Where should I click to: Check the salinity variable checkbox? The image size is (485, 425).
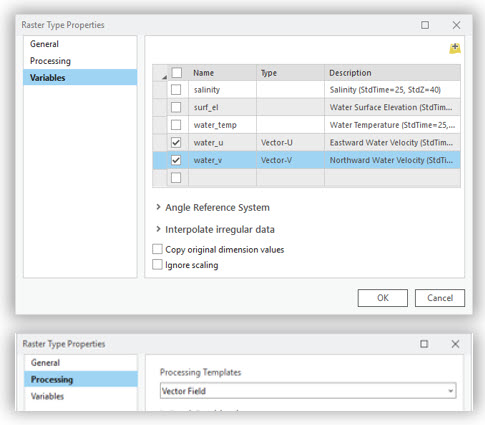coord(176,90)
